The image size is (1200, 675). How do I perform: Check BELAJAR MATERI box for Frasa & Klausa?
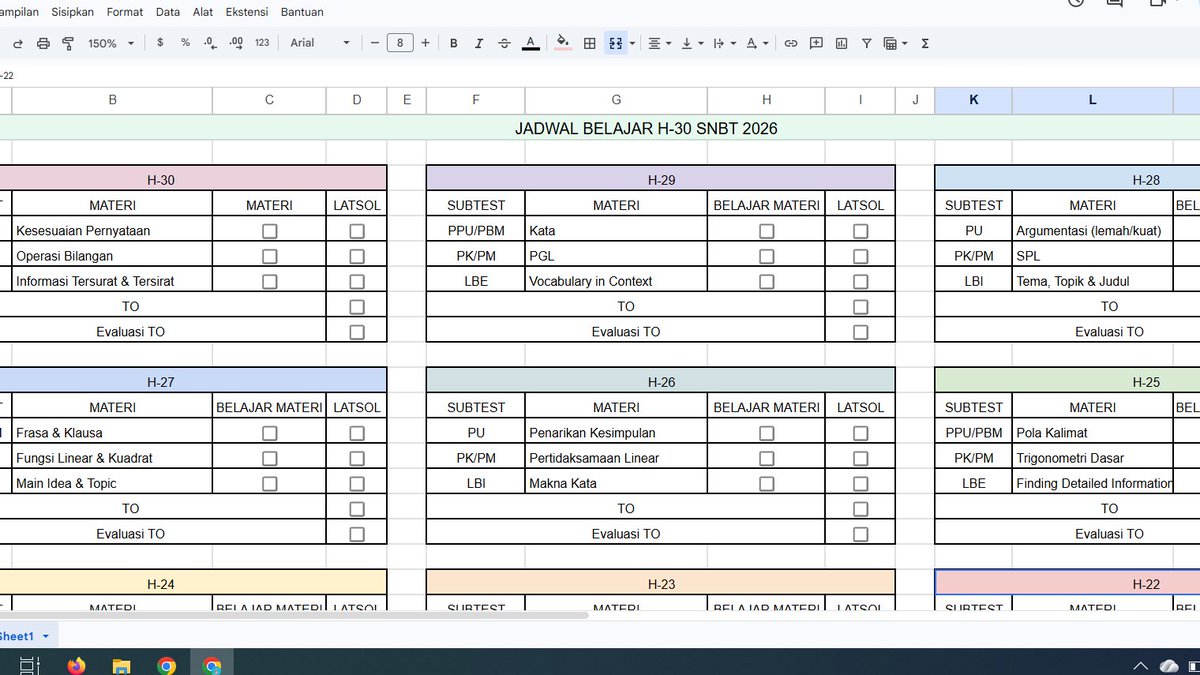[x=269, y=433]
